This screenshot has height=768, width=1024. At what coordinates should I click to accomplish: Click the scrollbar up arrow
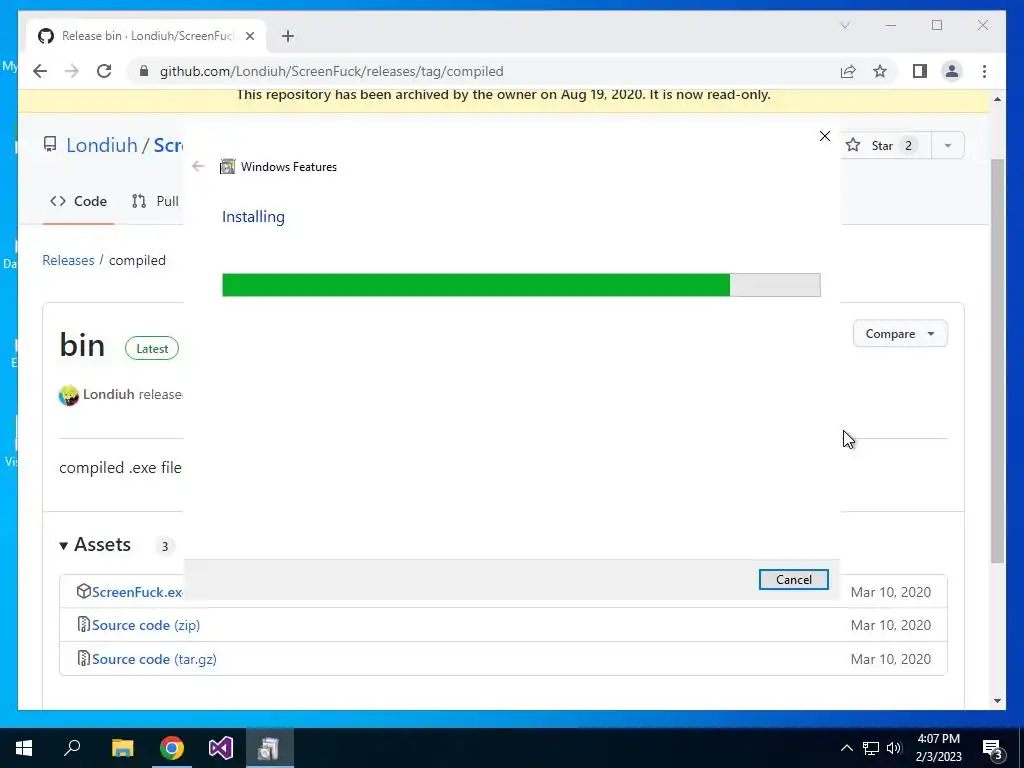pos(997,99)
